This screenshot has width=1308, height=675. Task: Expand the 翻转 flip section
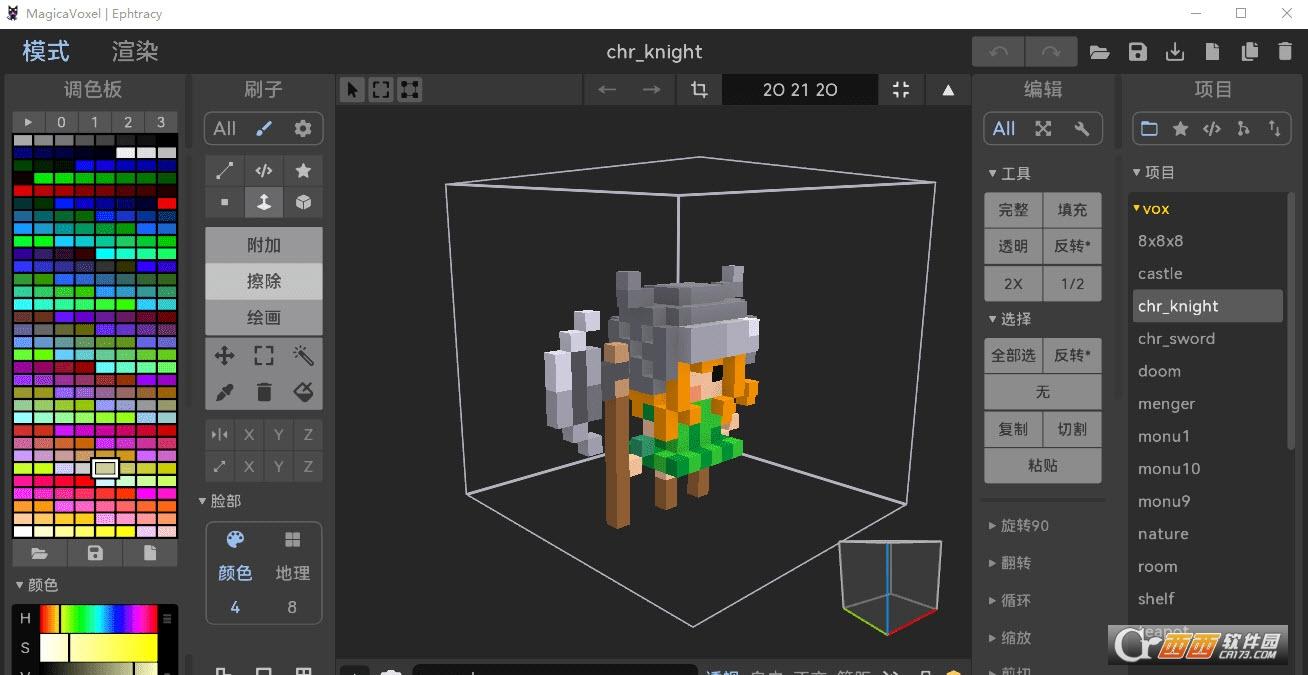[1009, 563]
